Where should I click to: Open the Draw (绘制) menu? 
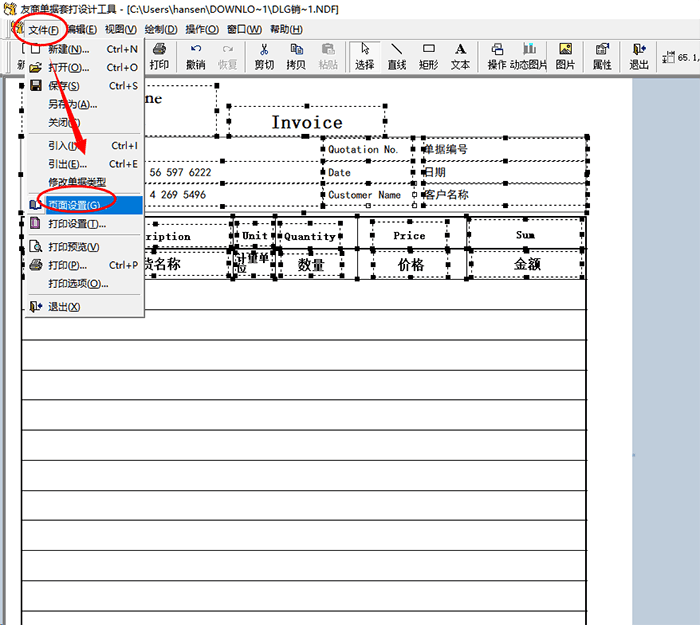[x=161, y=29]
